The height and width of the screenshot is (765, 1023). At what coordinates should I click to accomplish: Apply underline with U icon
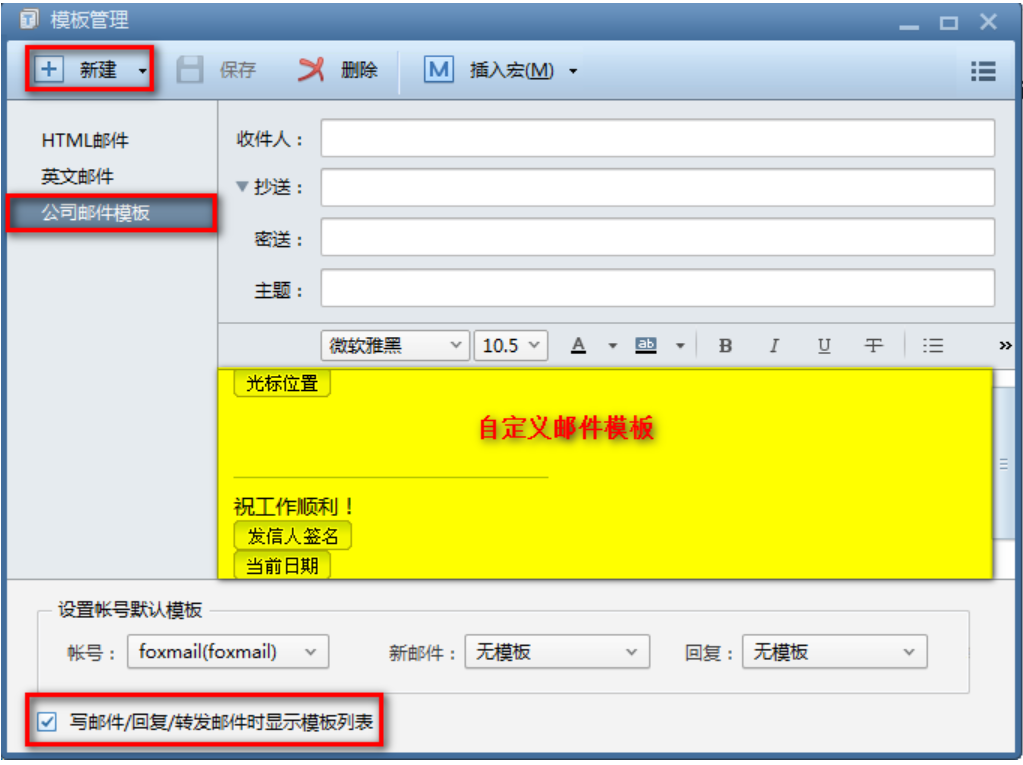coord(823,345)
